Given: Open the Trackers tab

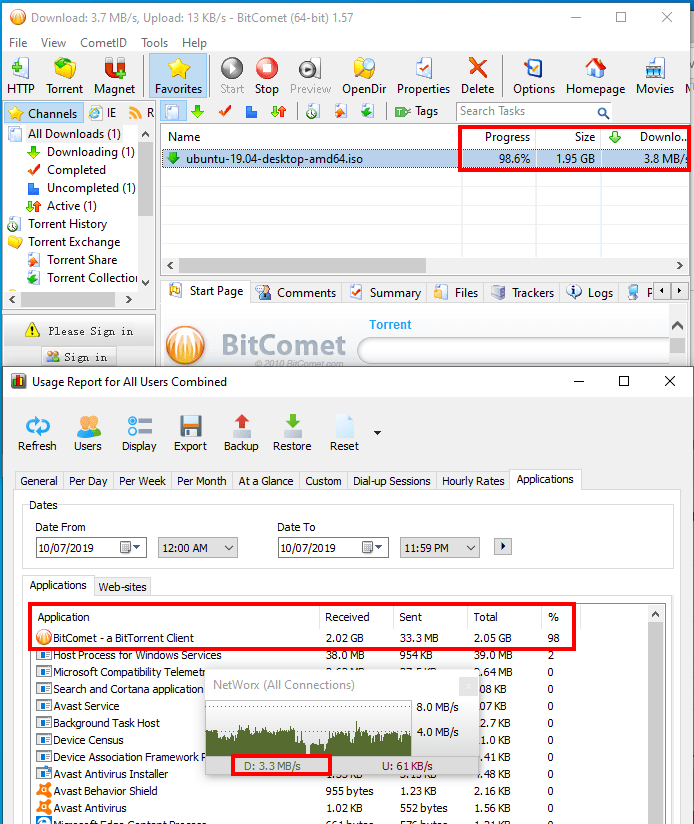Looking at the screenshot, I should click(522, 293).
